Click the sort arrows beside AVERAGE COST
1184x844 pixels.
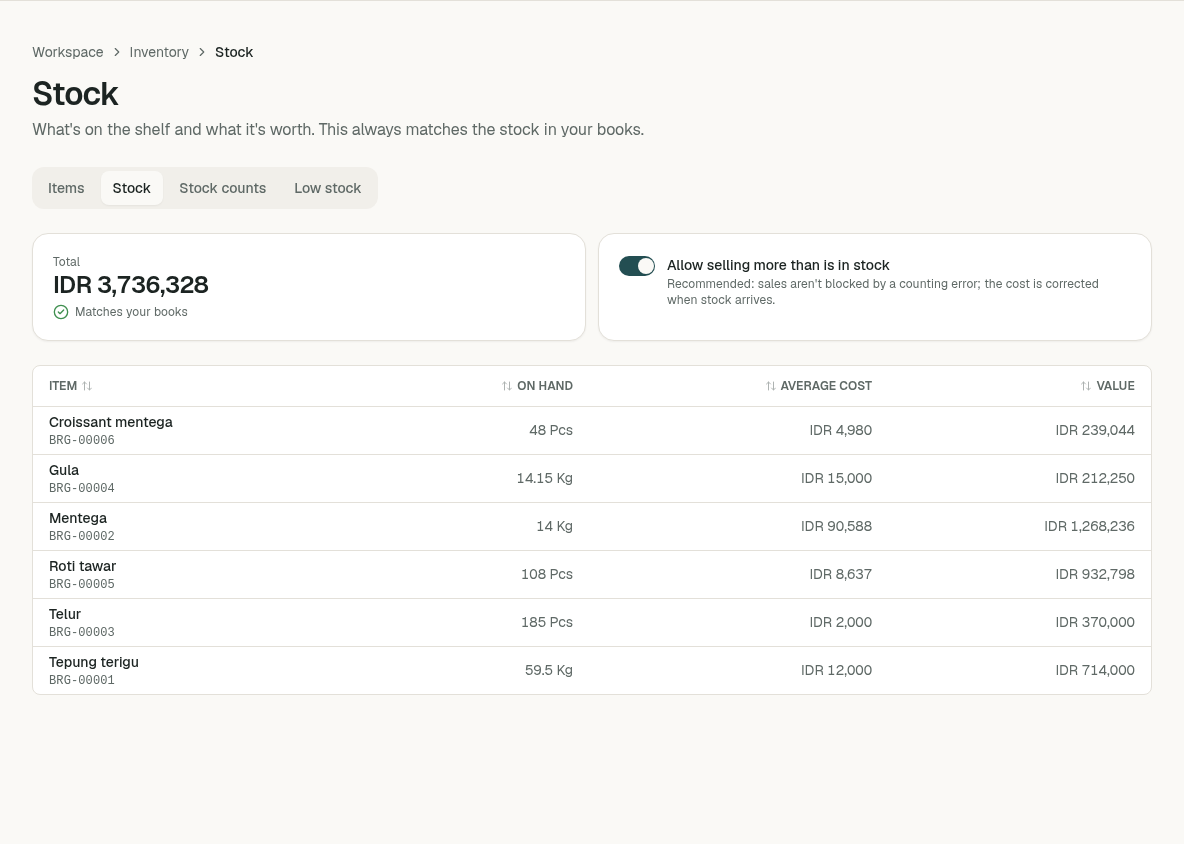tap(770, 386)
